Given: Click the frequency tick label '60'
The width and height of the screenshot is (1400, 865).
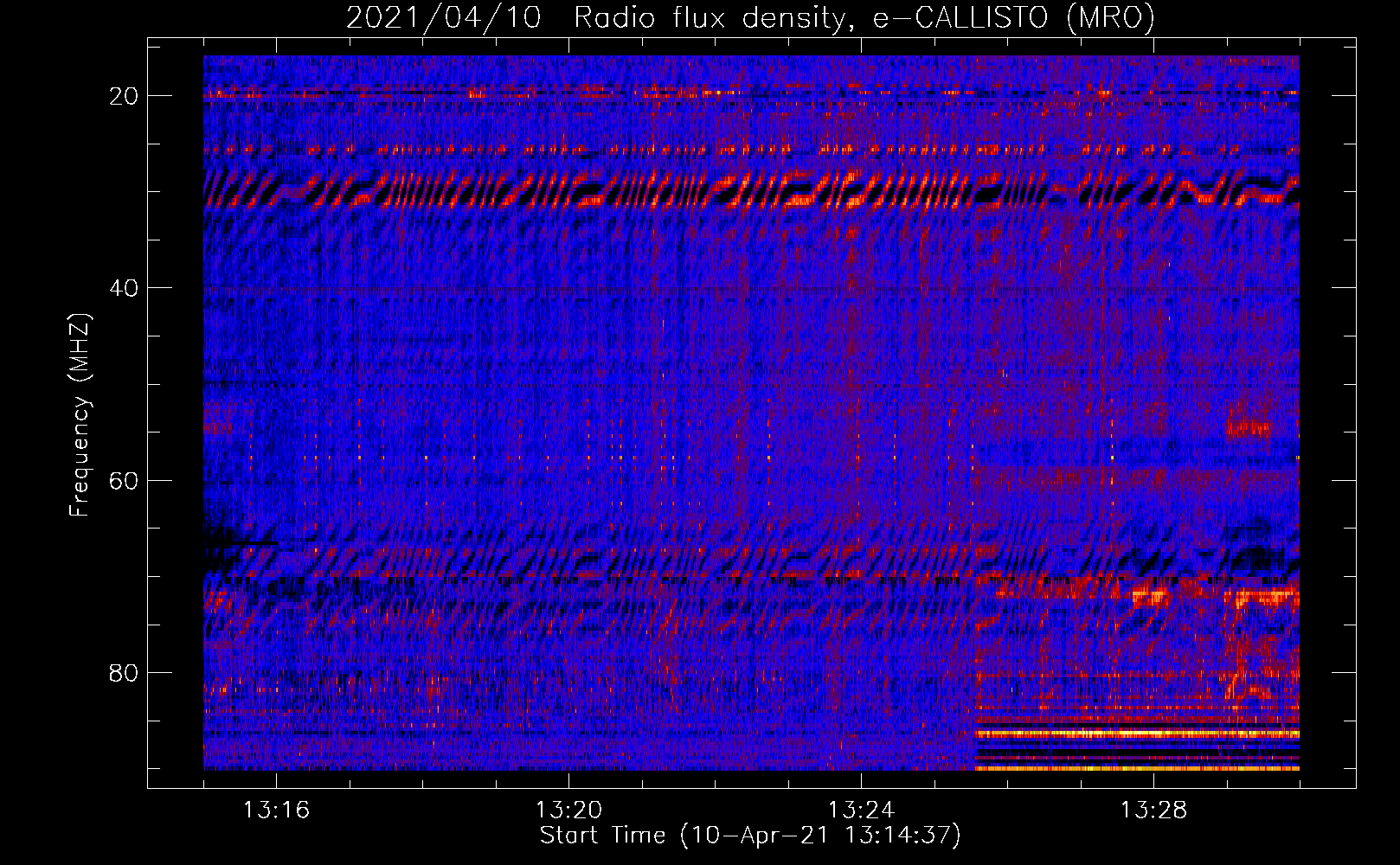Looking at the screenshot, I should coord(125,480).
